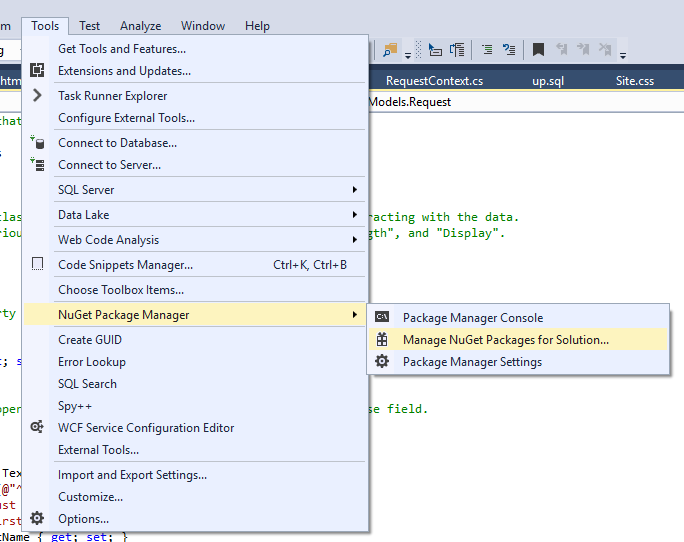Image resolution: width=684 pixels, height=542 pixels.
Task: Expand the NuGet Package Manager submenu arrow
Action: click(x=355, y=314)
